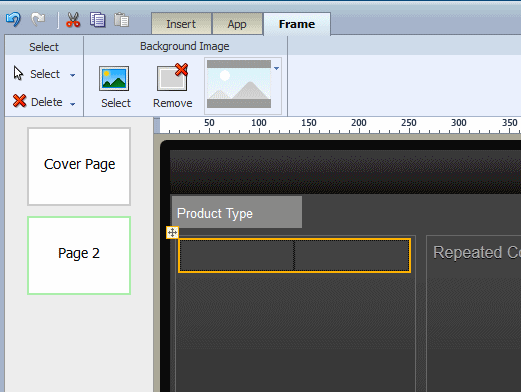Click the move handle on selected grid
Image resolution: width=521 pixels, height=392 pixels.
pos(172,232)
